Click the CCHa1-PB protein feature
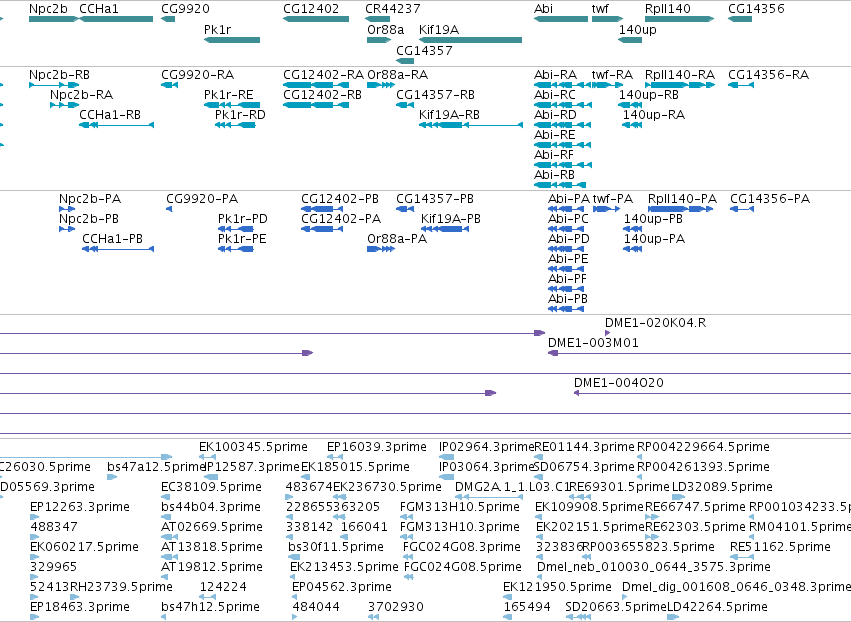This screenshot has width=851, height=622. (x=118, y=249)
